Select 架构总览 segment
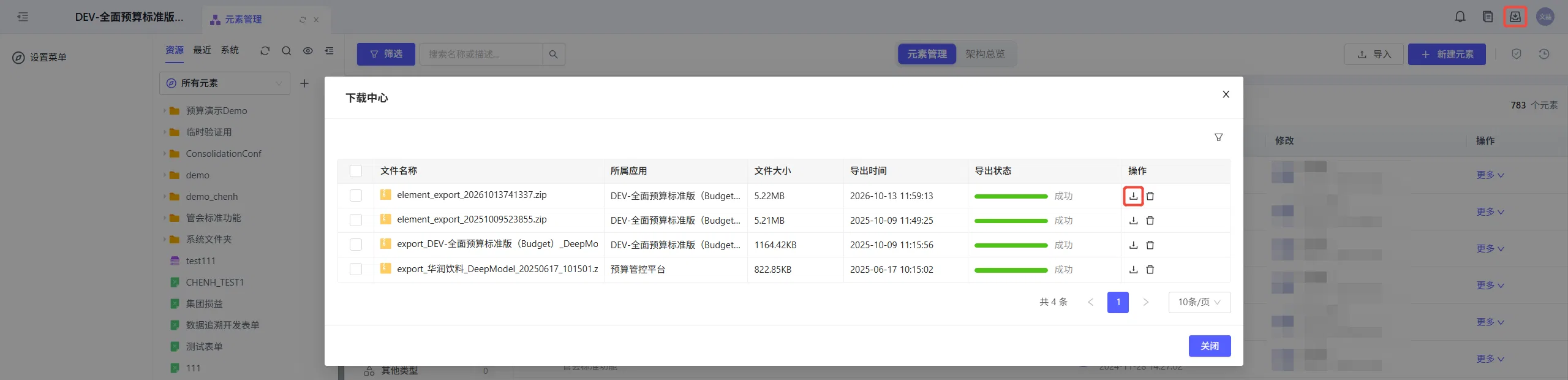 click(985, 54)
